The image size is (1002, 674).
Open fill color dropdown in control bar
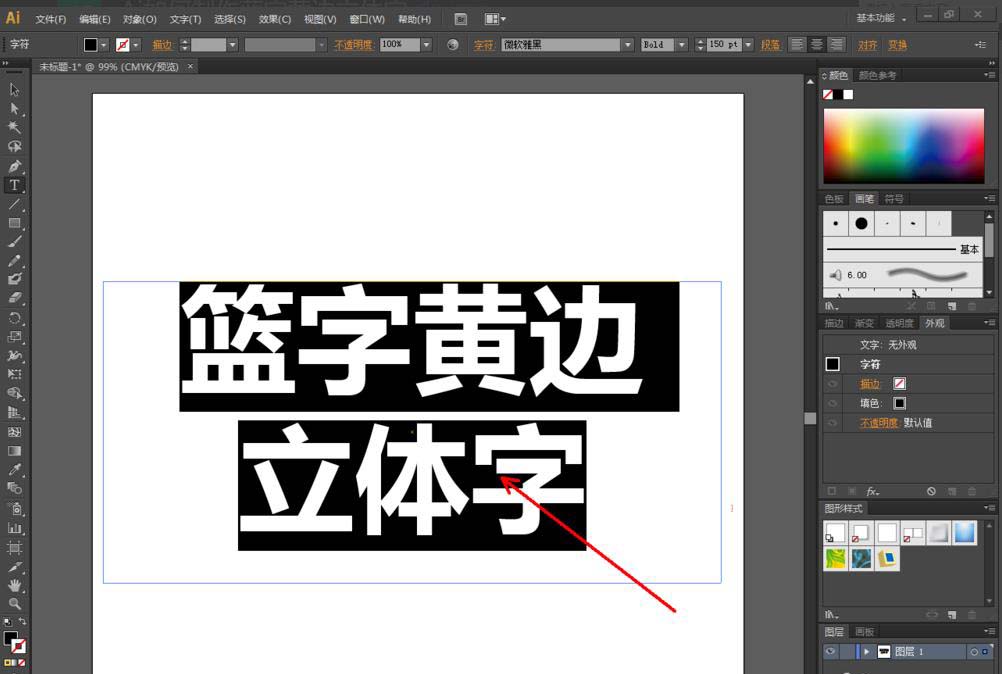(104, 45)
